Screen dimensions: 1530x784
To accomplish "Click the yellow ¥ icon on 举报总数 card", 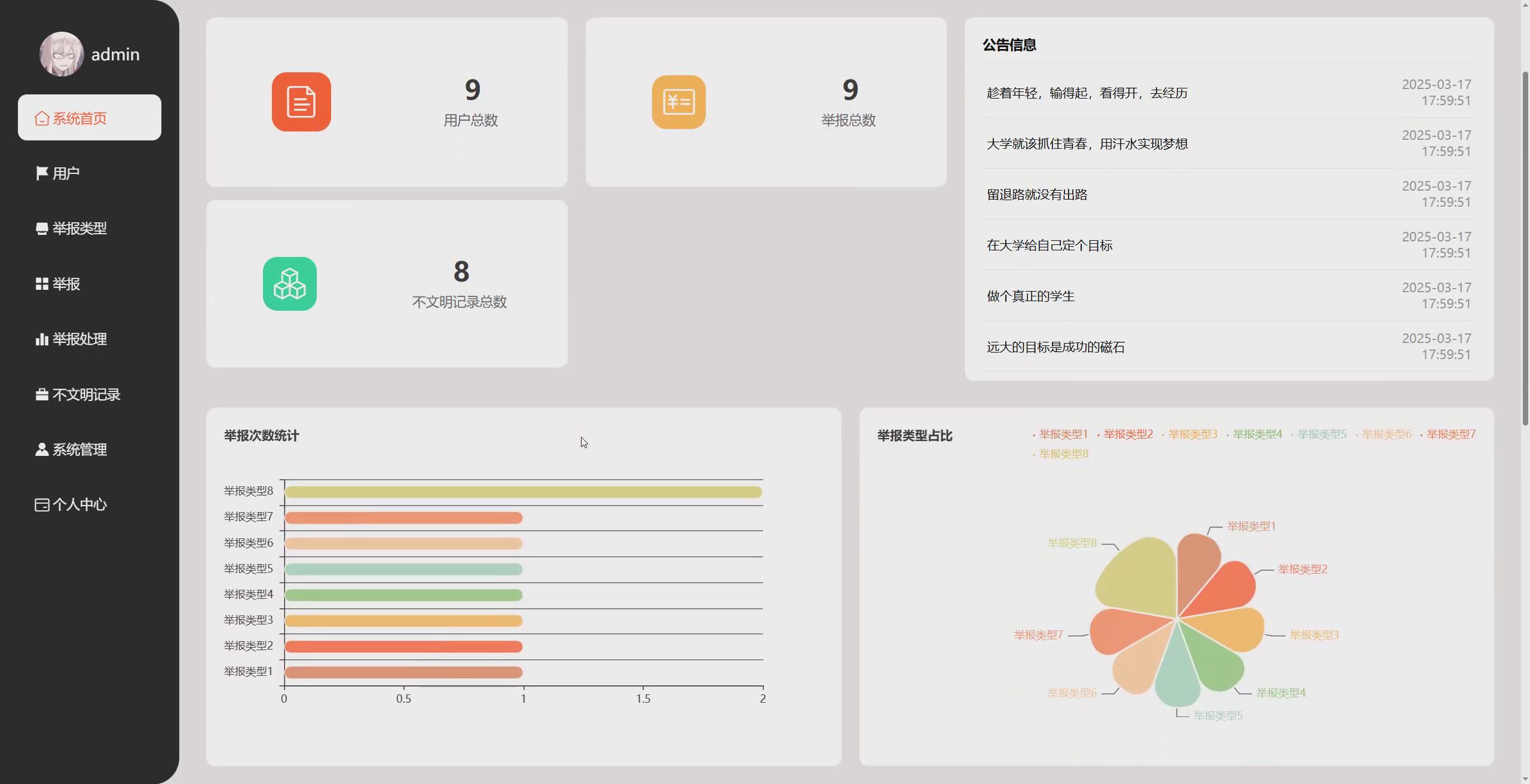I will click(x=677, y=102).
